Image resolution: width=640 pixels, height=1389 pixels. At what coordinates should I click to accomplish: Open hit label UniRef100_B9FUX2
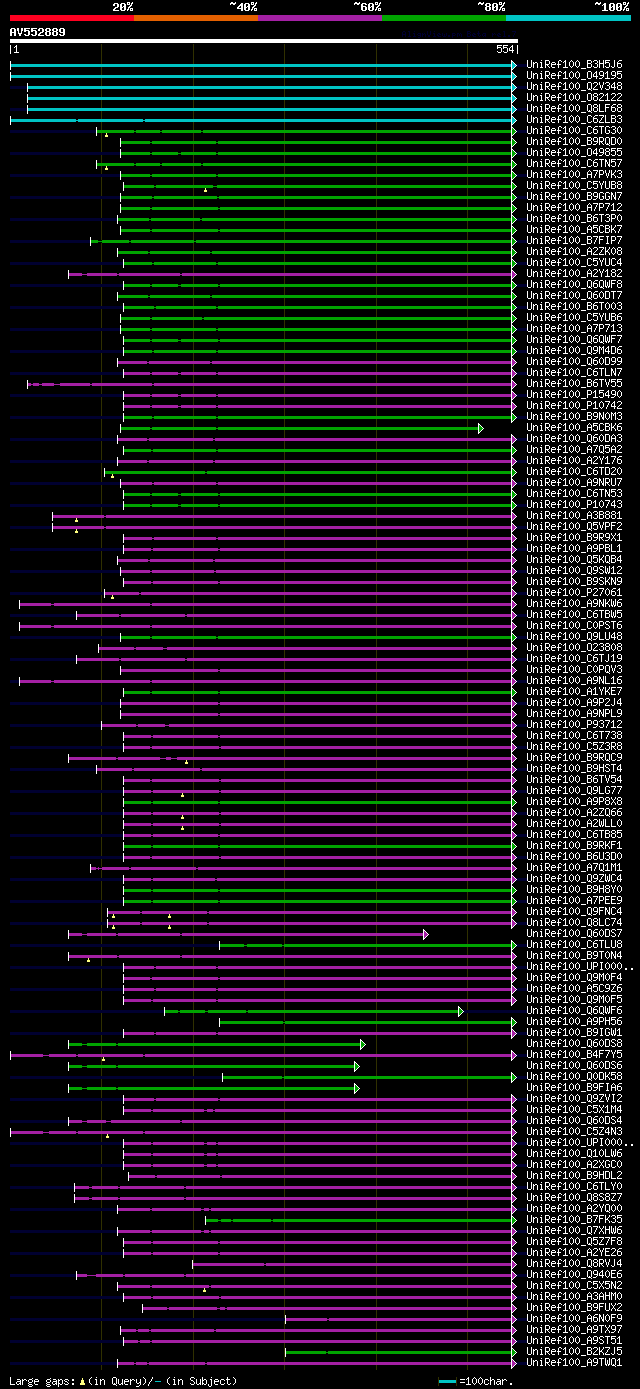574,1308
